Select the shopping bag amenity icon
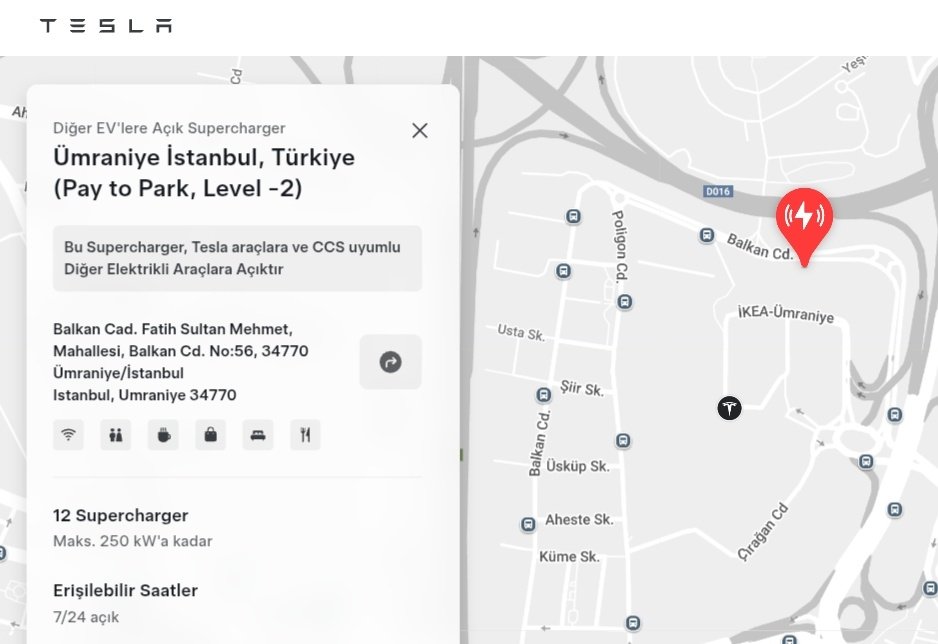This screenshot has width=938, height=644. [211, 435]
